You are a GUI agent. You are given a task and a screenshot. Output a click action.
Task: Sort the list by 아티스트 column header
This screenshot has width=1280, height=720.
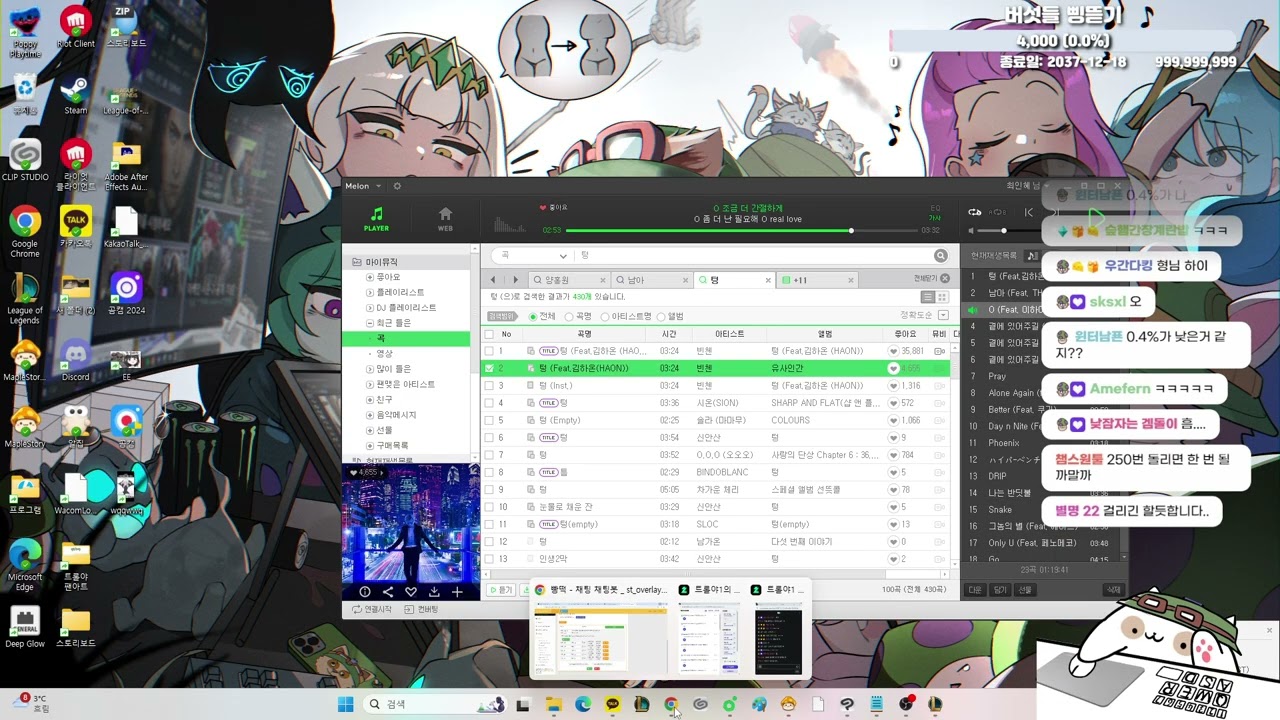[x=730, y=334]
